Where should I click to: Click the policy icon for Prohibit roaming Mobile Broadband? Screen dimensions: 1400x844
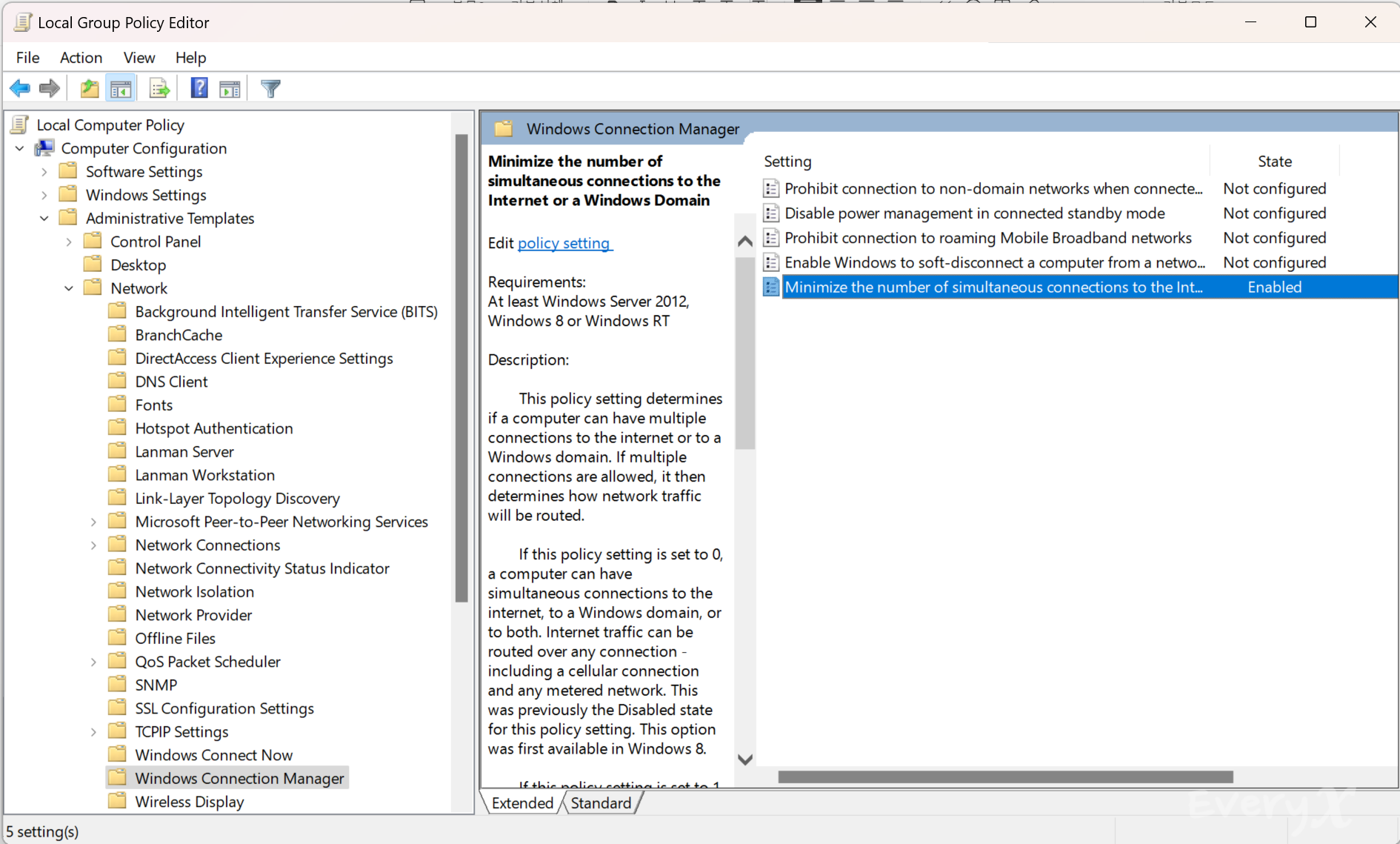point(771,238)
